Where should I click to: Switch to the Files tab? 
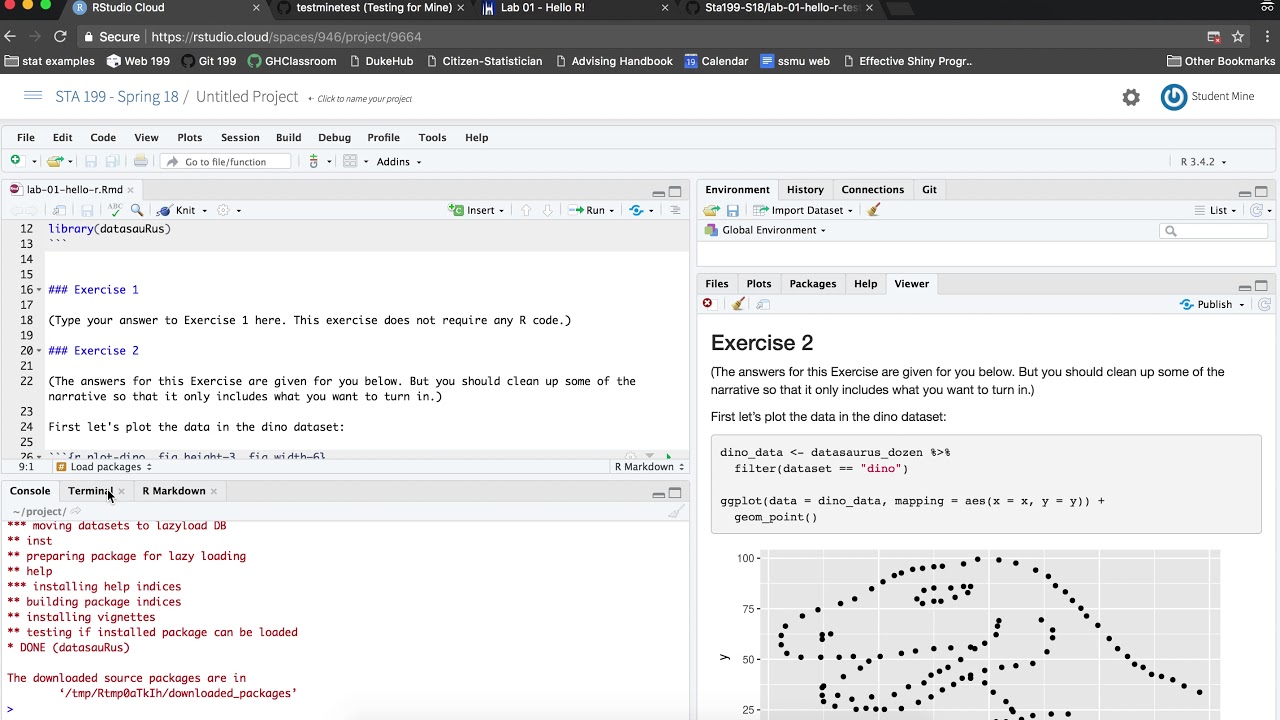click(717, 284)
